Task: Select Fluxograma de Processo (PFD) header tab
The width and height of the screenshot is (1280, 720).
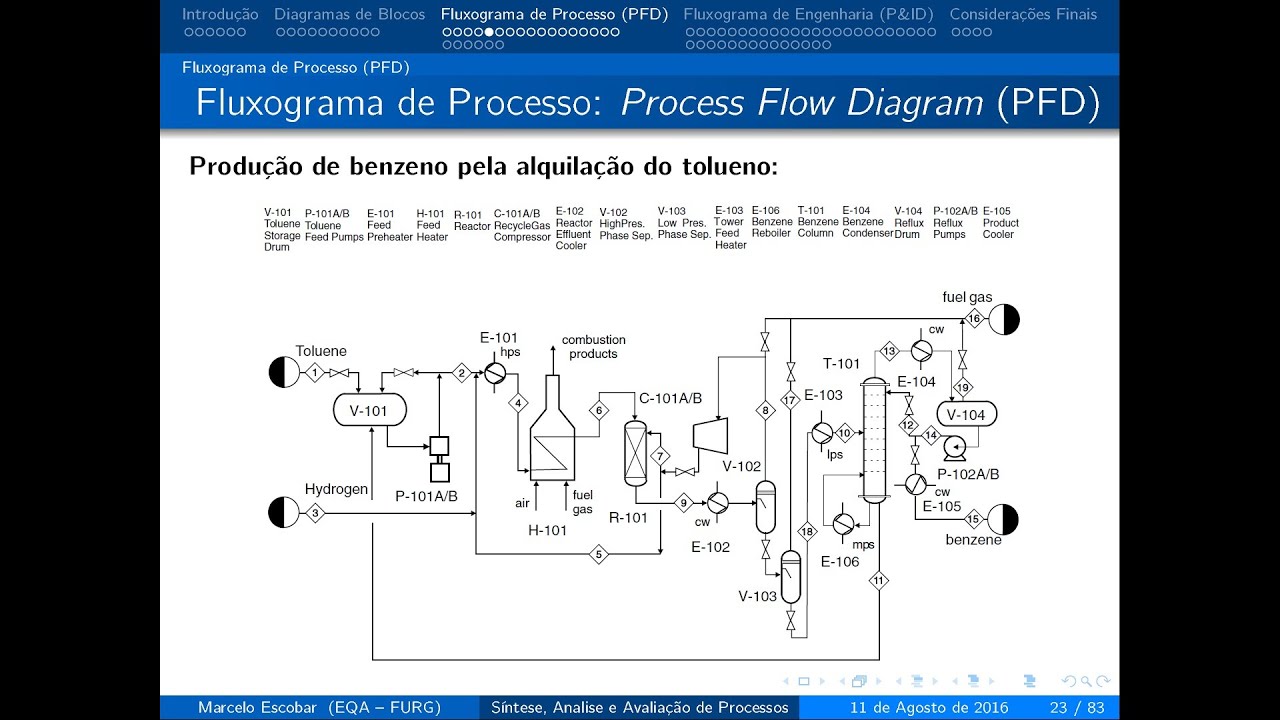Action: point(555,14)
